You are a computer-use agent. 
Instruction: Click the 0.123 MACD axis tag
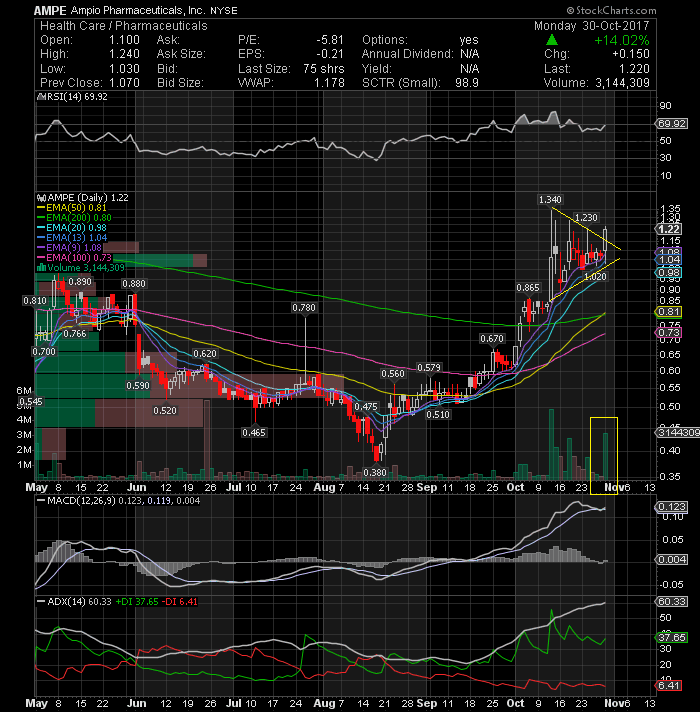point(672,506)
